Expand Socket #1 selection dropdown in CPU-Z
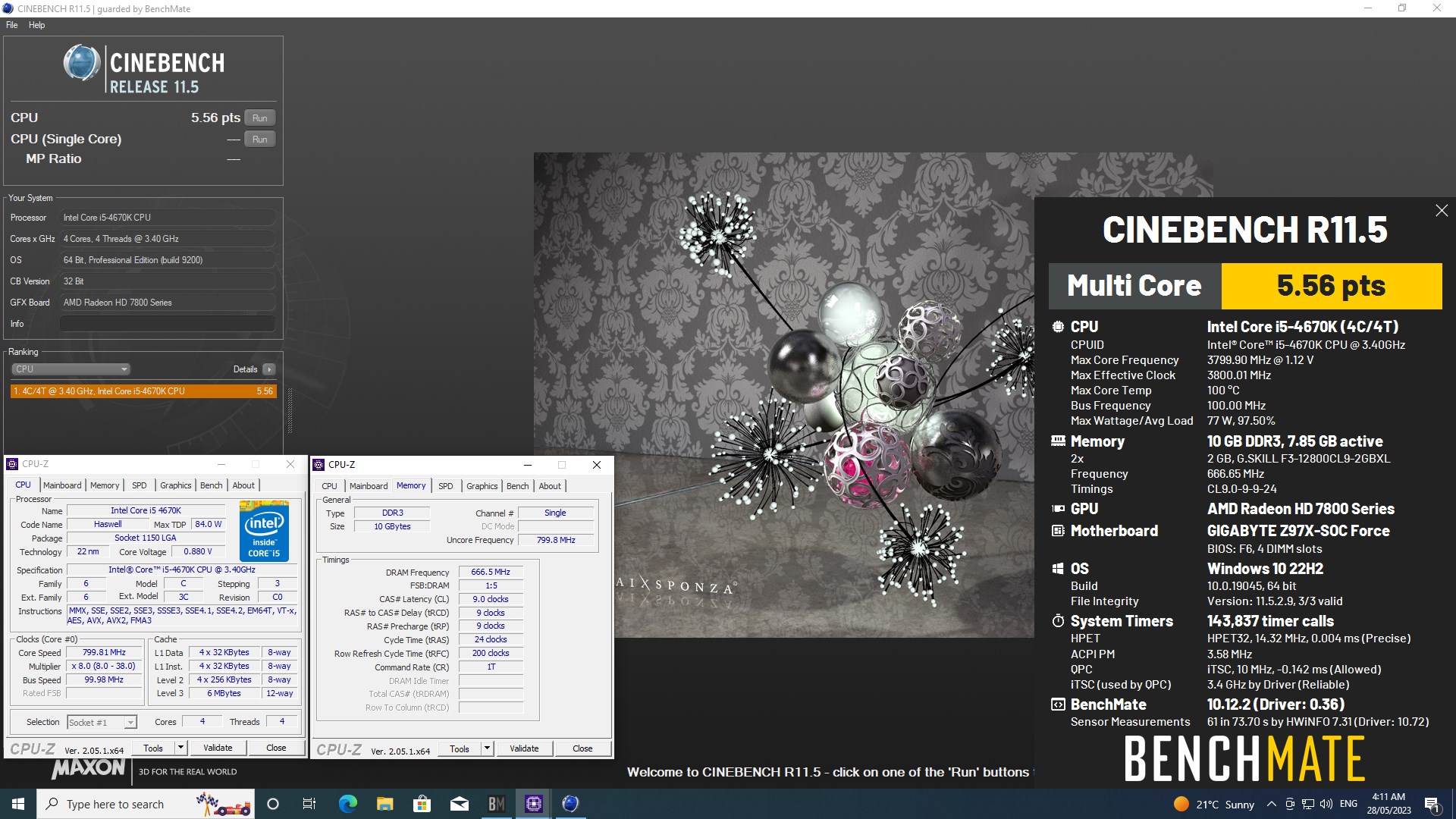This screenshot has height=819, width=1456. point(130,723)
